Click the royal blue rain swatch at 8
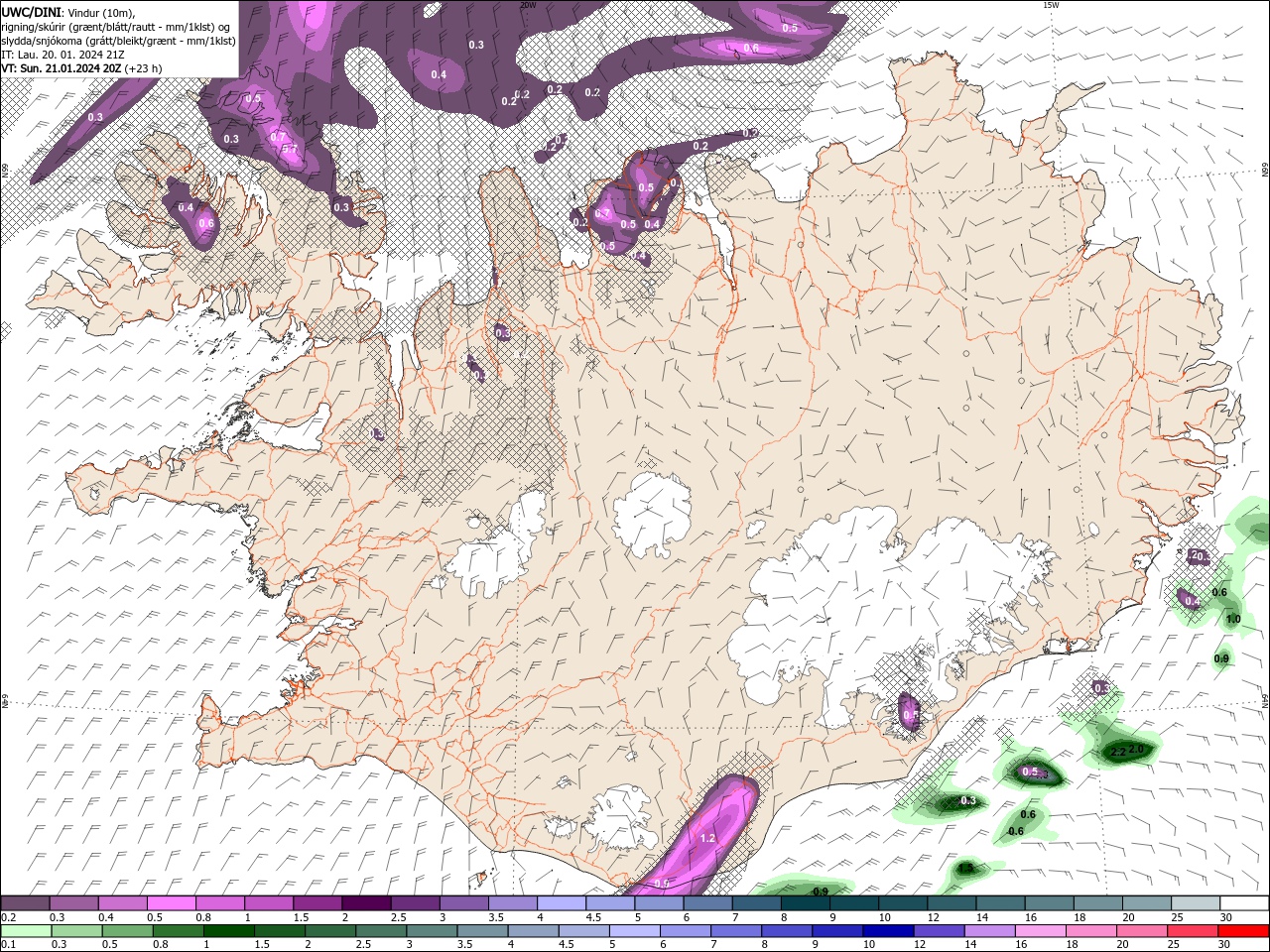The width and height of the screenshot is (1270, 952). pos(787,931)
